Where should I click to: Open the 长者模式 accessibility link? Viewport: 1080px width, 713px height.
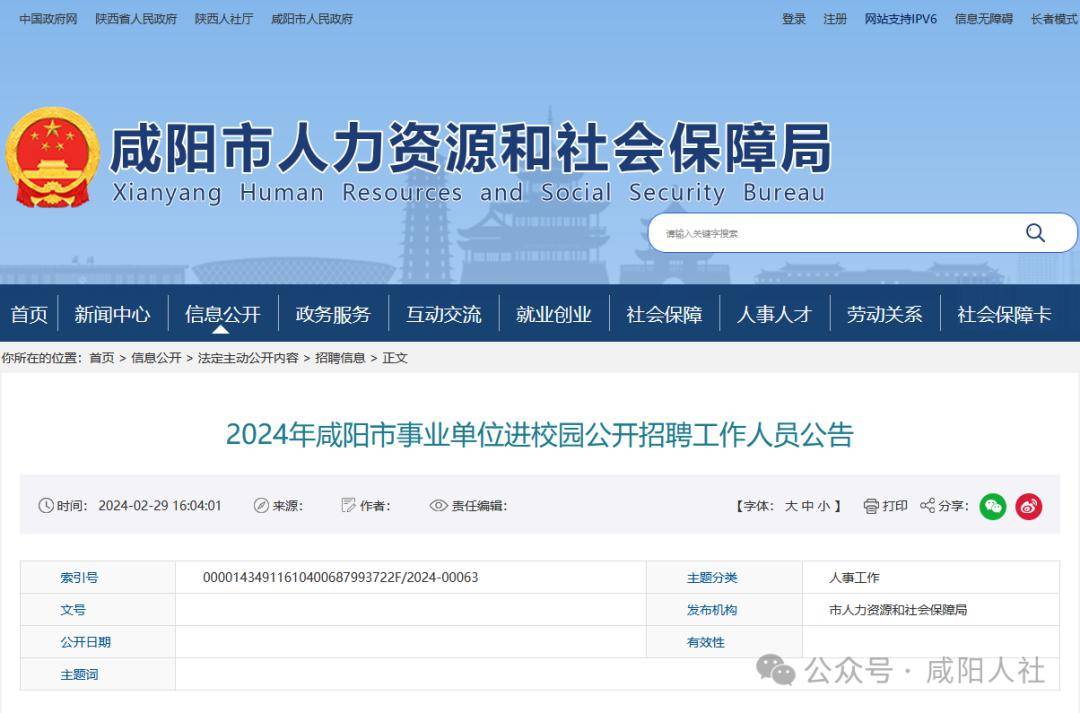(1051, 18)
